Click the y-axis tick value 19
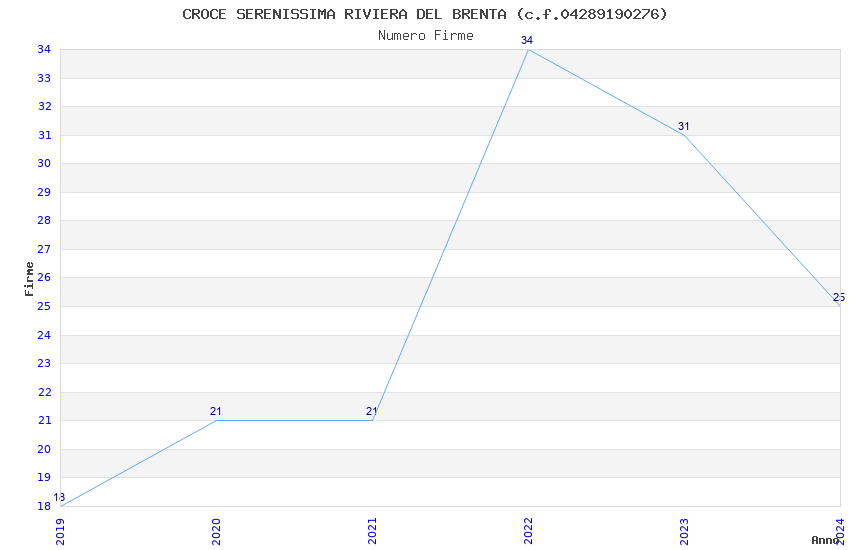This screenshot has width=850, height=550. (x=44, y=477)
